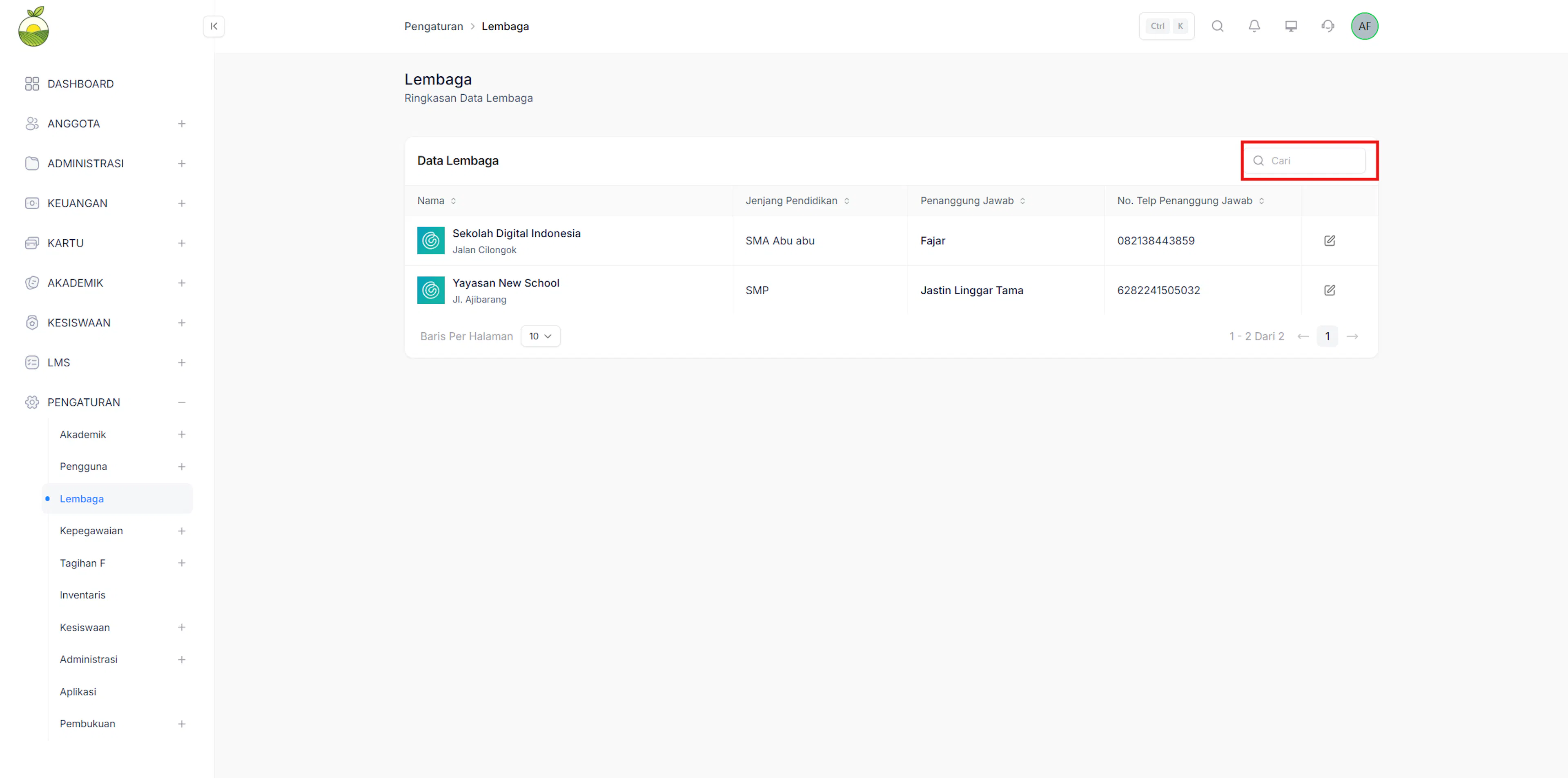Screen dimensions: 1568x778
Task: Click the Dashboard grid icon
Action: [x=32, y=84]
